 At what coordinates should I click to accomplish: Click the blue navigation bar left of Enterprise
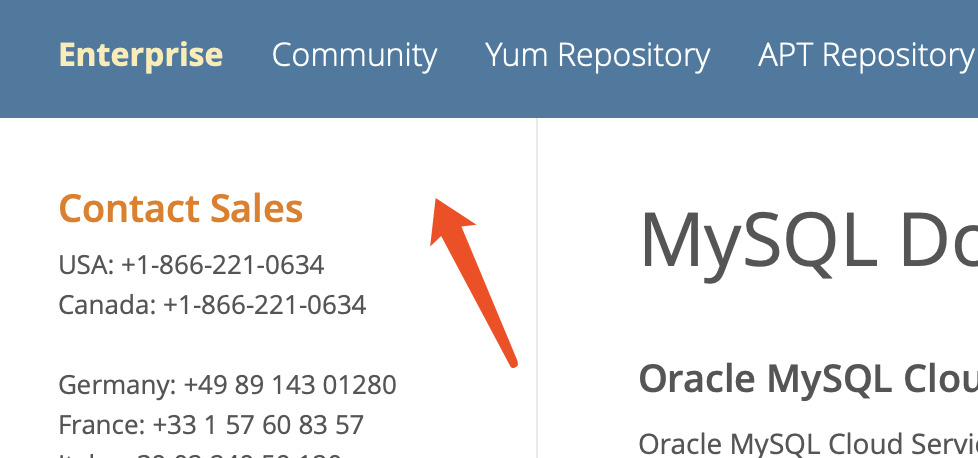(x=28, y=54)
